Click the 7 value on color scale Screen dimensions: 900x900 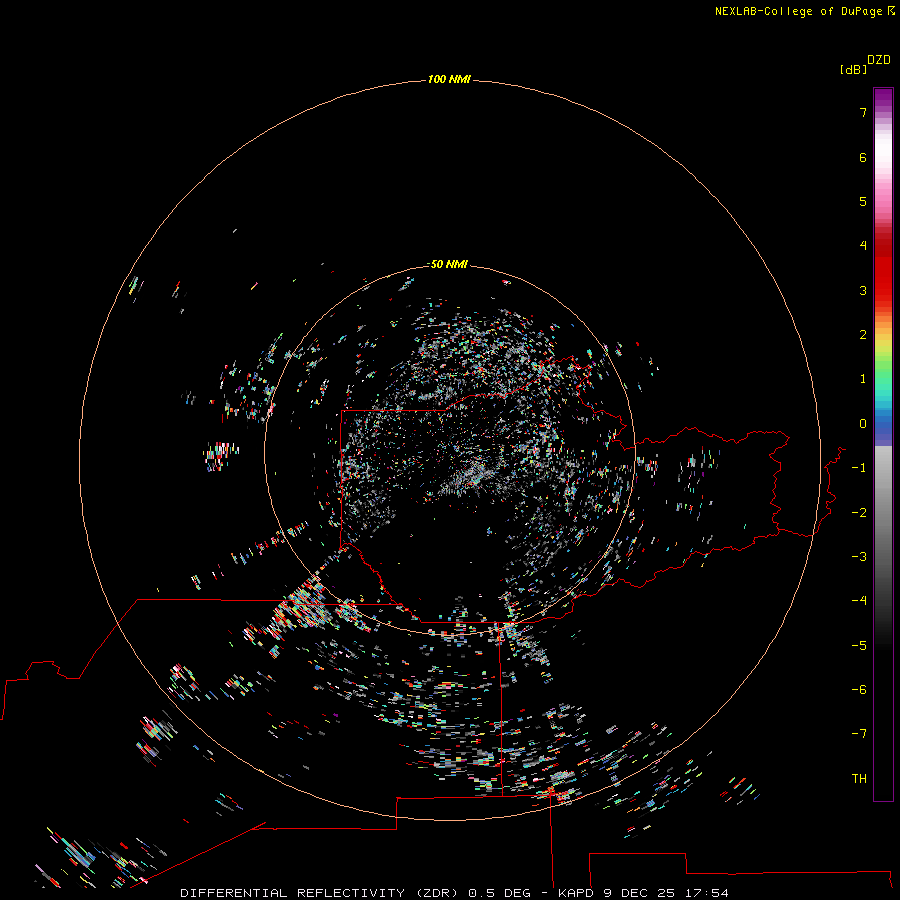[863, 112]
